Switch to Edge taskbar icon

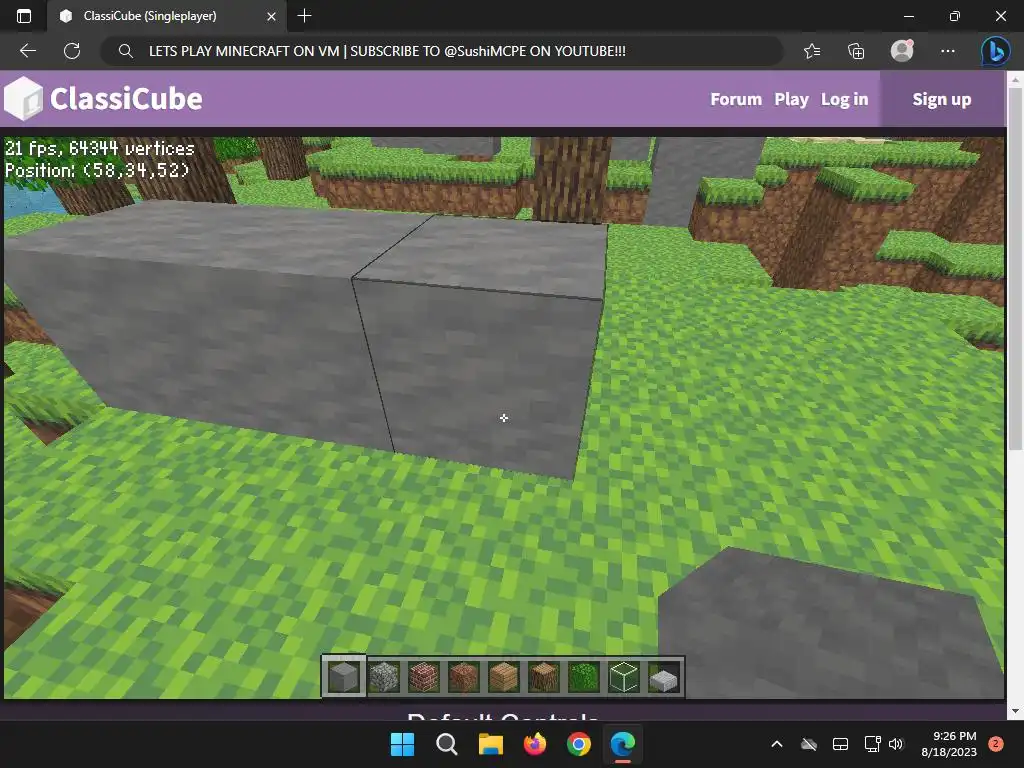tap(622, 744)
